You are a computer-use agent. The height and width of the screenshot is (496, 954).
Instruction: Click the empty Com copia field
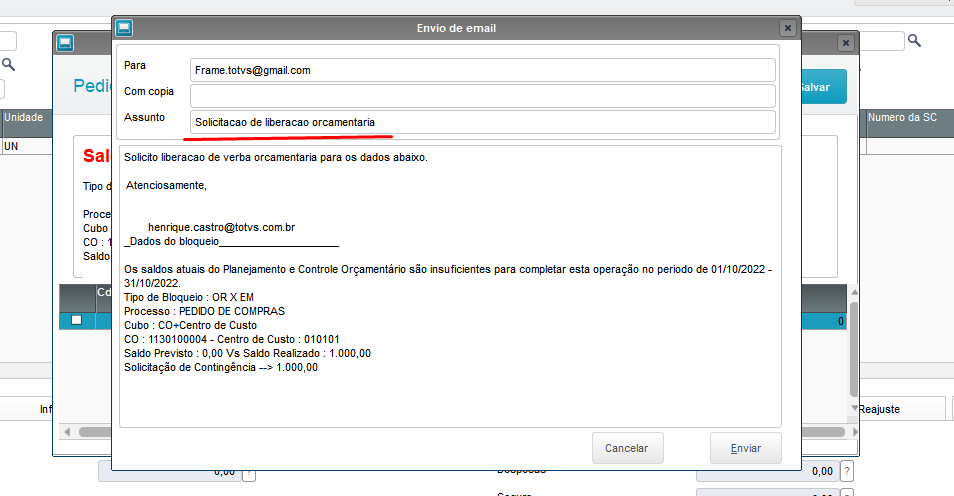pyautogui.click(x=482, y=96)
